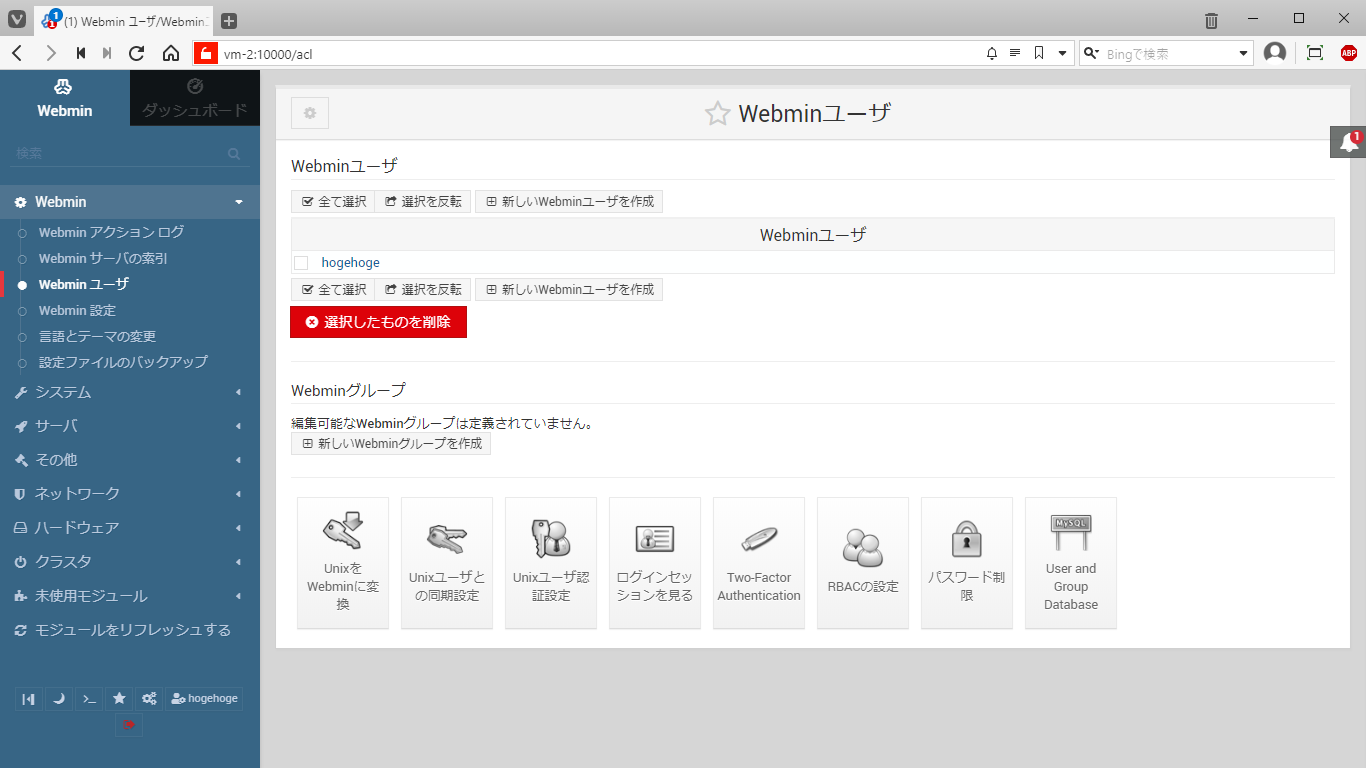The width and height of the screenshot is (1366, 768).
Task: Open Unix user synchronization settings icon
Action: pos(447,563)
